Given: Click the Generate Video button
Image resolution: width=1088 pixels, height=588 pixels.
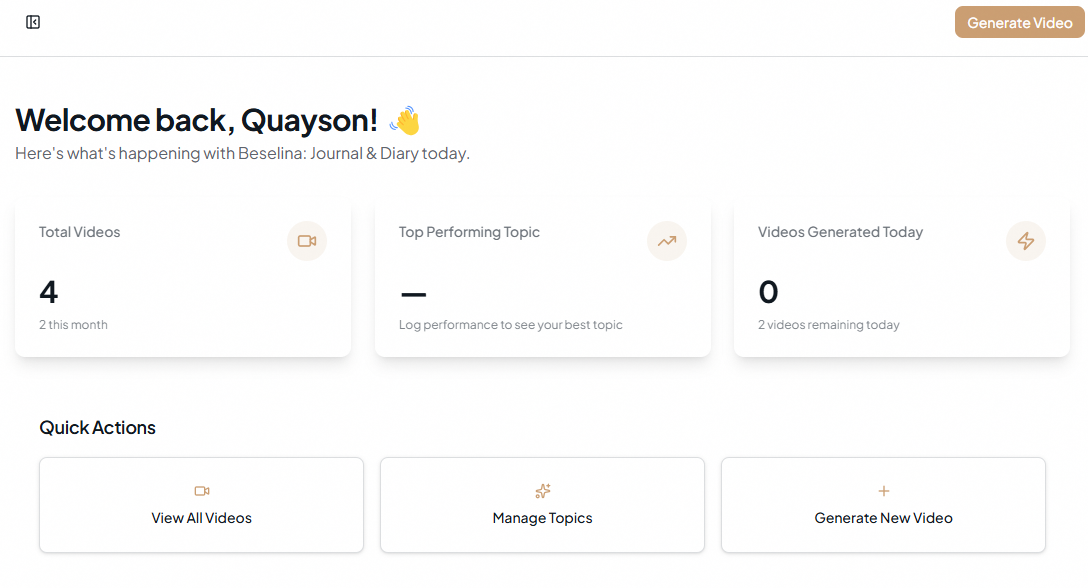Looking at the screenshot, I should click(1019, 22).
